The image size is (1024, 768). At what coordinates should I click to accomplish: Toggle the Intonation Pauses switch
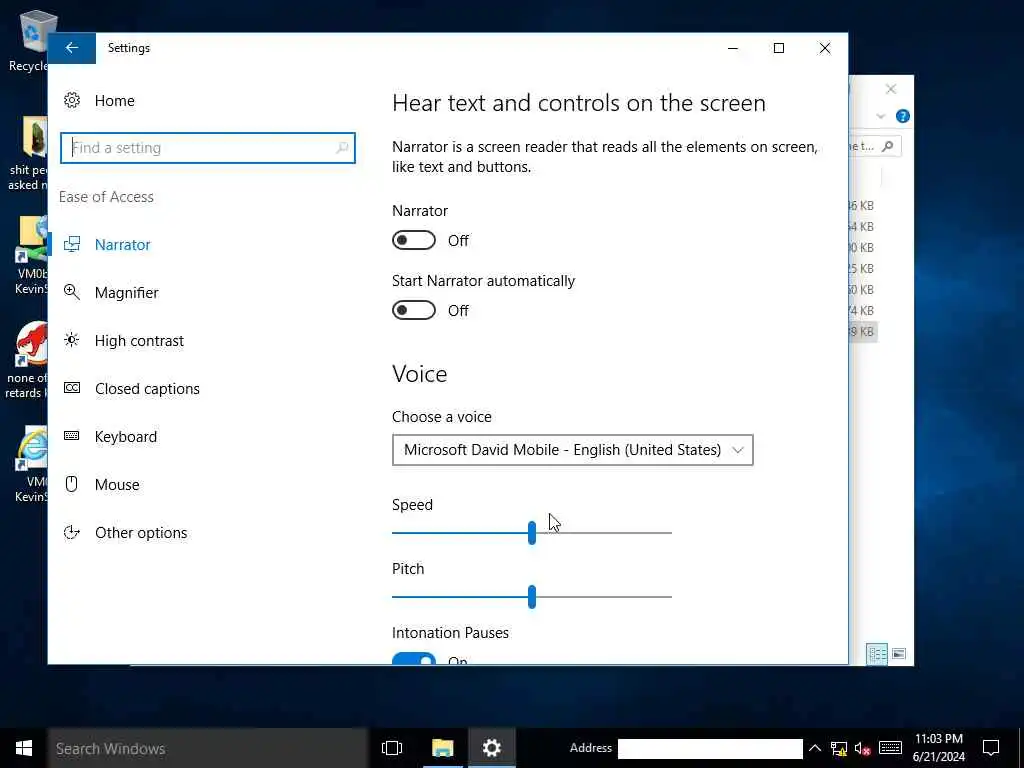pos(414,658)
